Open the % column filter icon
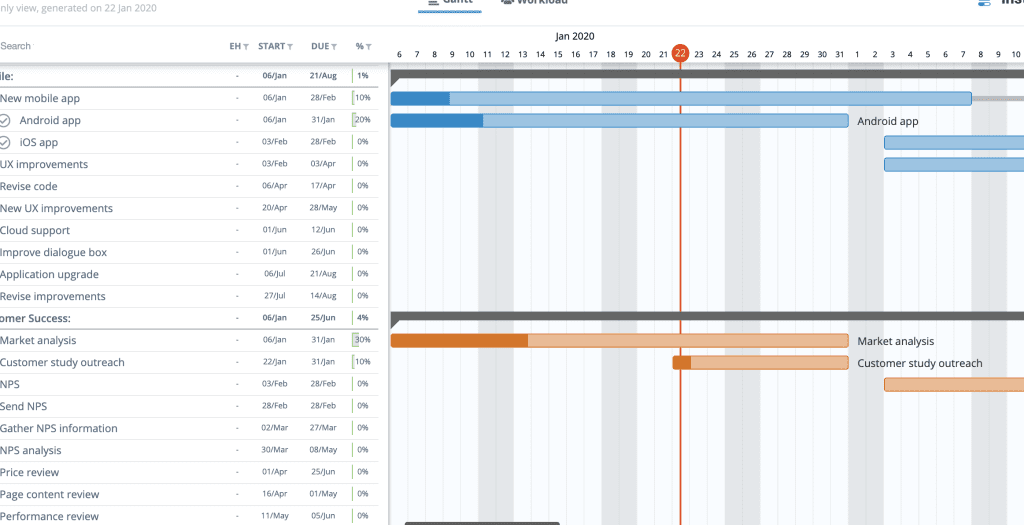1024x525 pixels. (368, 47)
